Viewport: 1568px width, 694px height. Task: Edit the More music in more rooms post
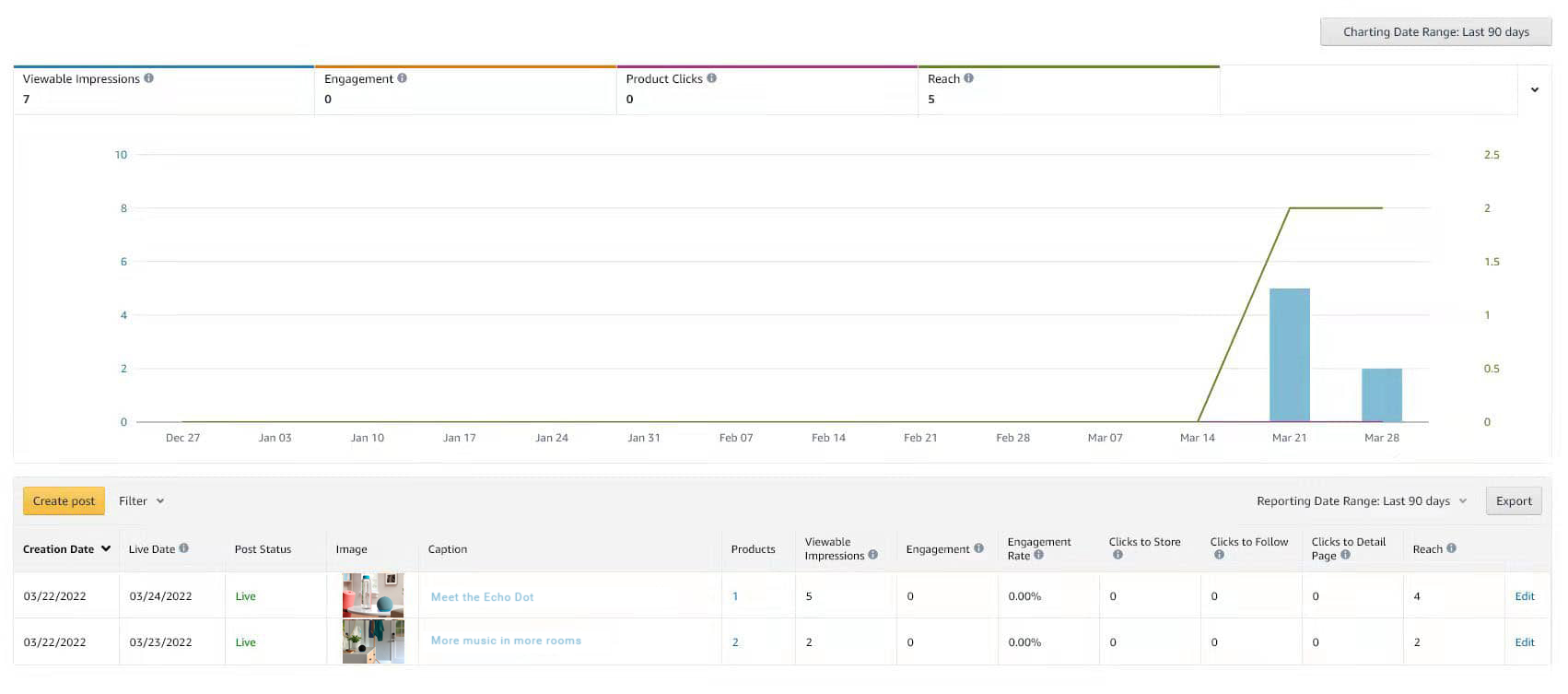(1525, 642)
